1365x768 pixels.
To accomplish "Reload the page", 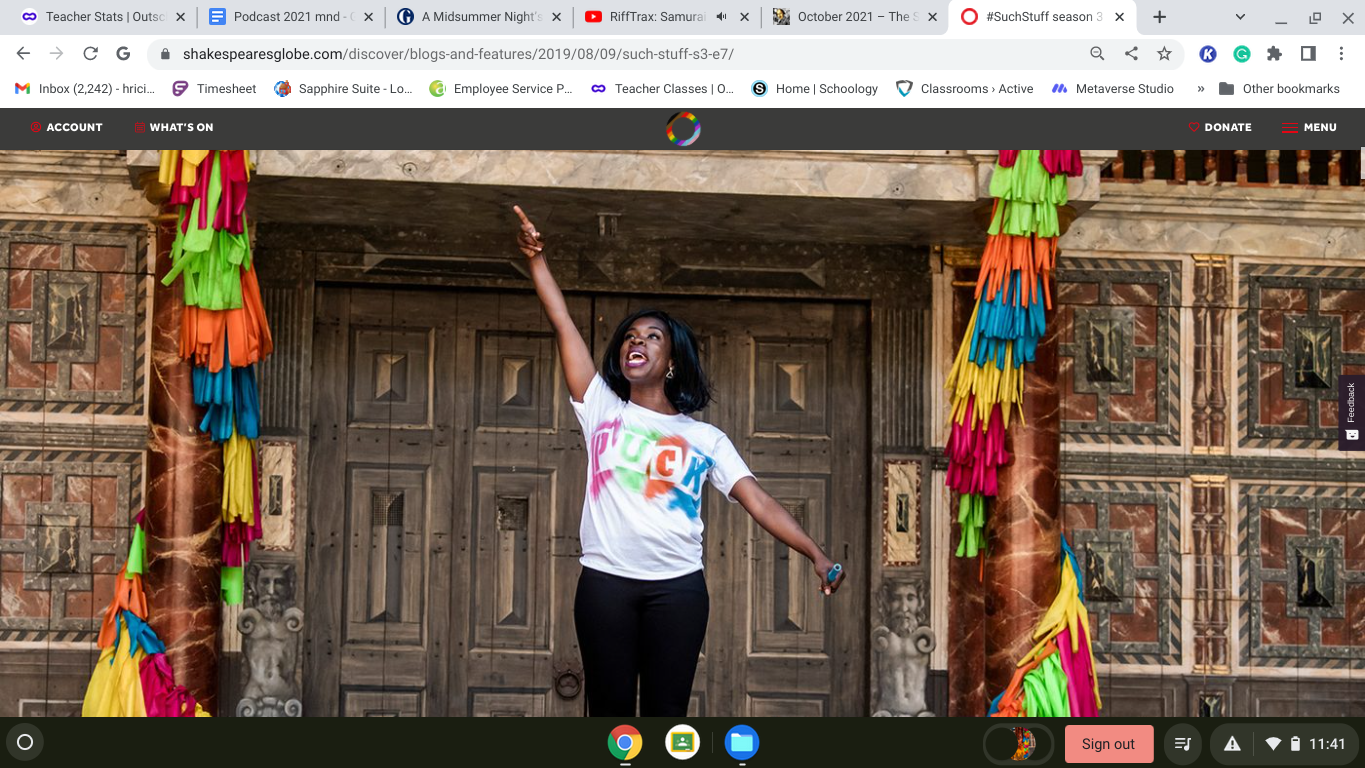I will (90, 54).
